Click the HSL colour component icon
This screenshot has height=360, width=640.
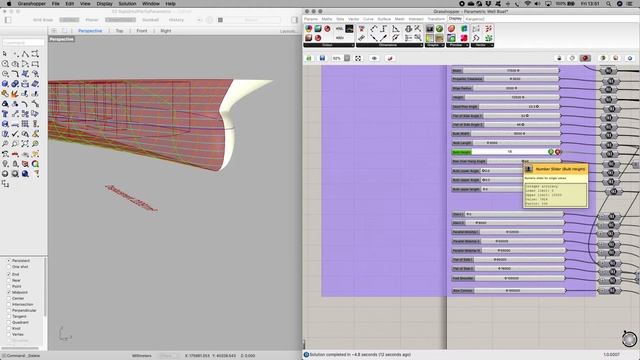click(x=339, y=29)
